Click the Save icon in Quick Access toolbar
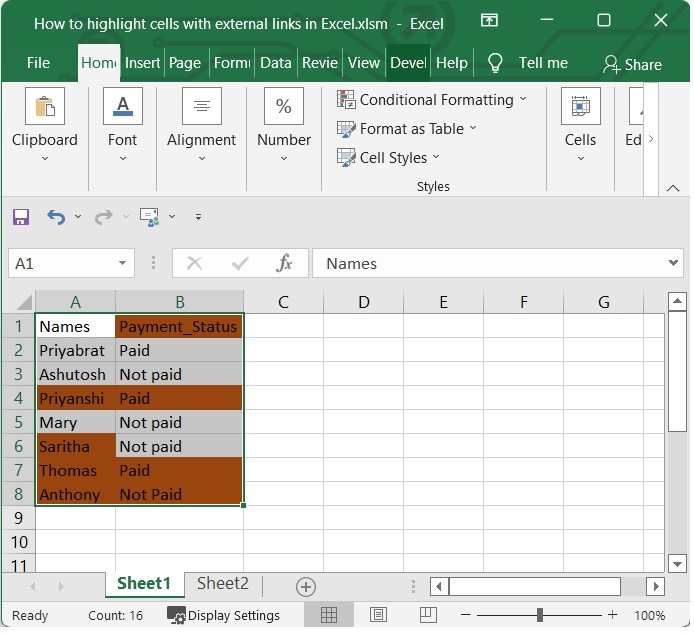Screen dimensions: 694x636 (21, 216)
